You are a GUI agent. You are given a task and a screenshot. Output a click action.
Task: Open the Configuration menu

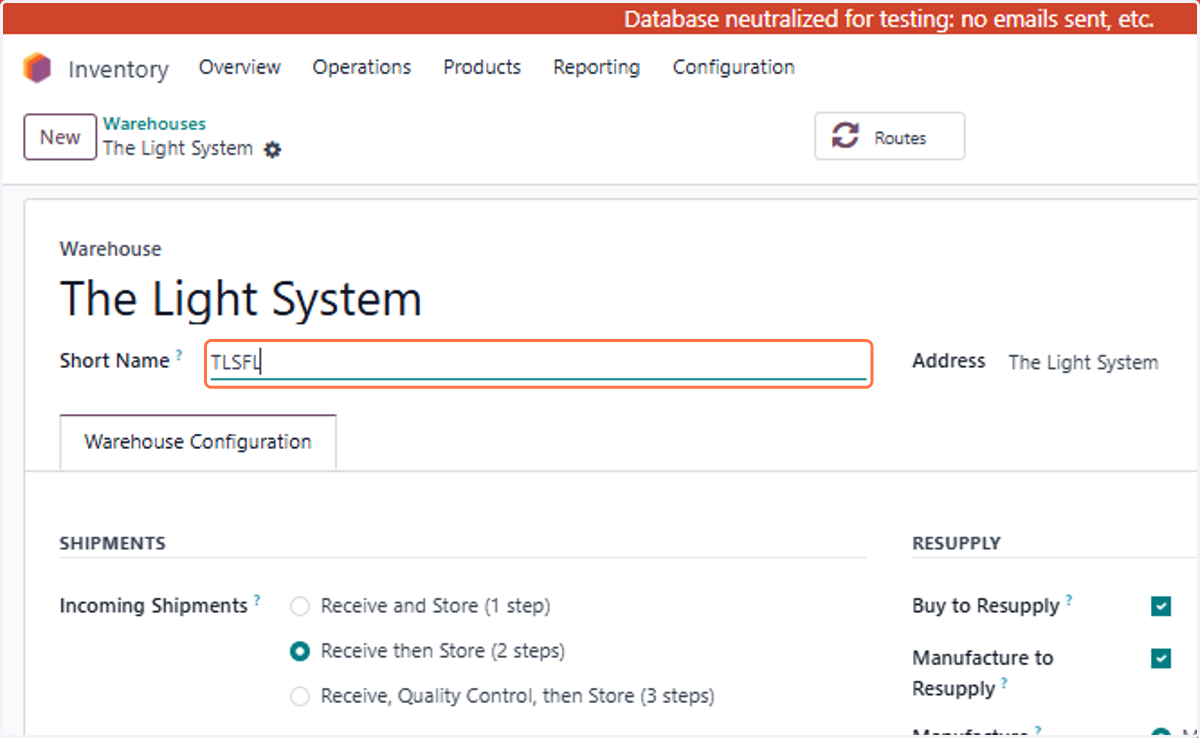coord(734,67)
